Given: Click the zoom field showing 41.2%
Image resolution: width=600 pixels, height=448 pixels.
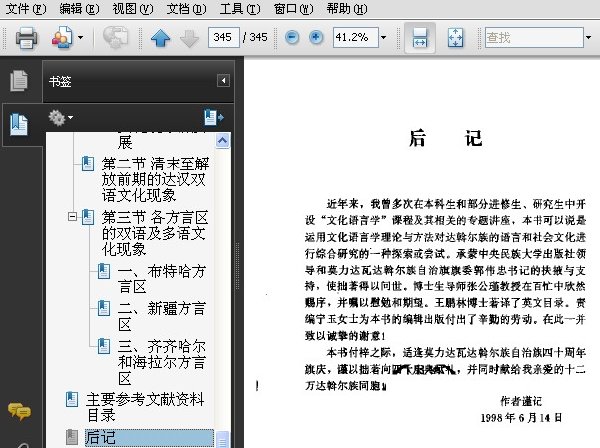Looking at the screenshot, I should 355,37.
